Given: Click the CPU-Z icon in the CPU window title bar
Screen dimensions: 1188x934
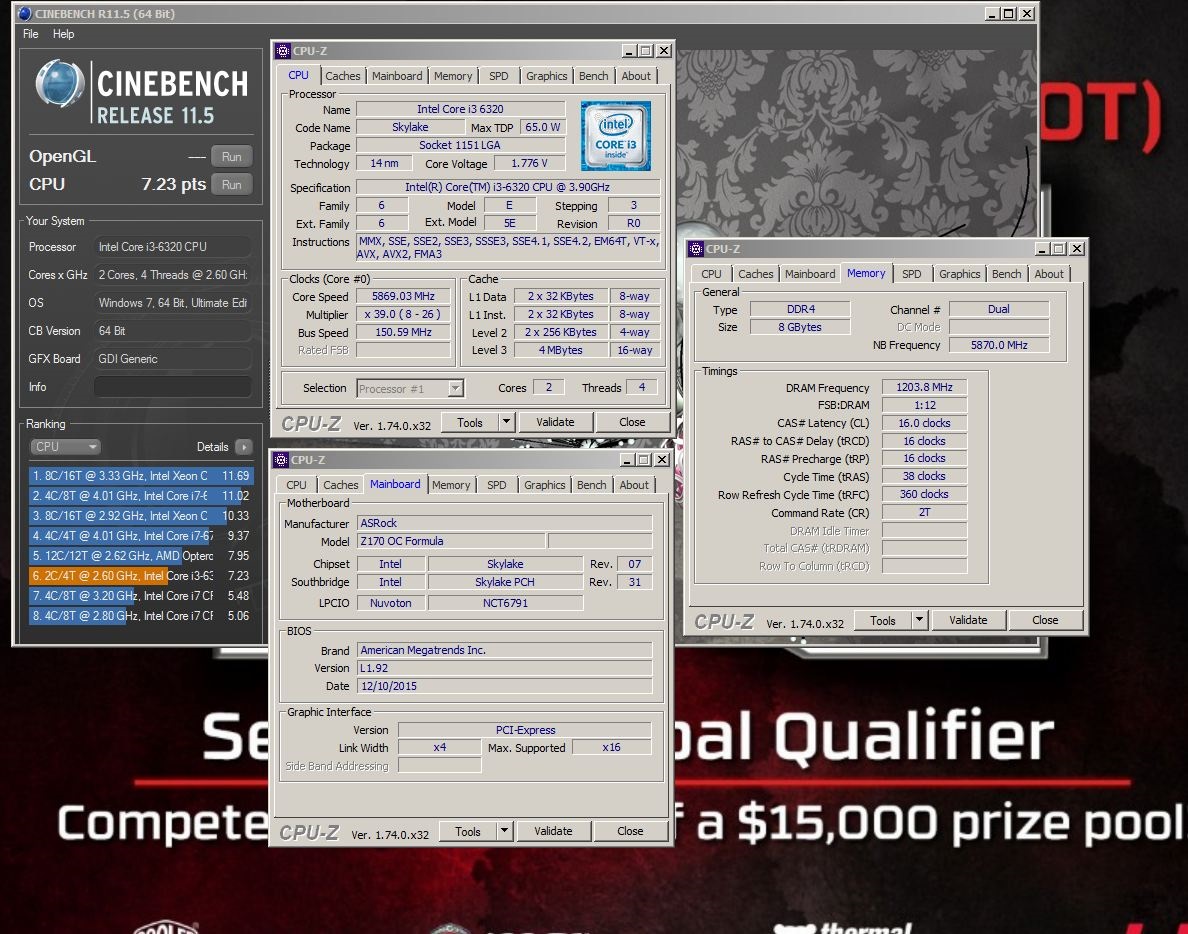Looking at the screenshot, I should pos(283,51).
